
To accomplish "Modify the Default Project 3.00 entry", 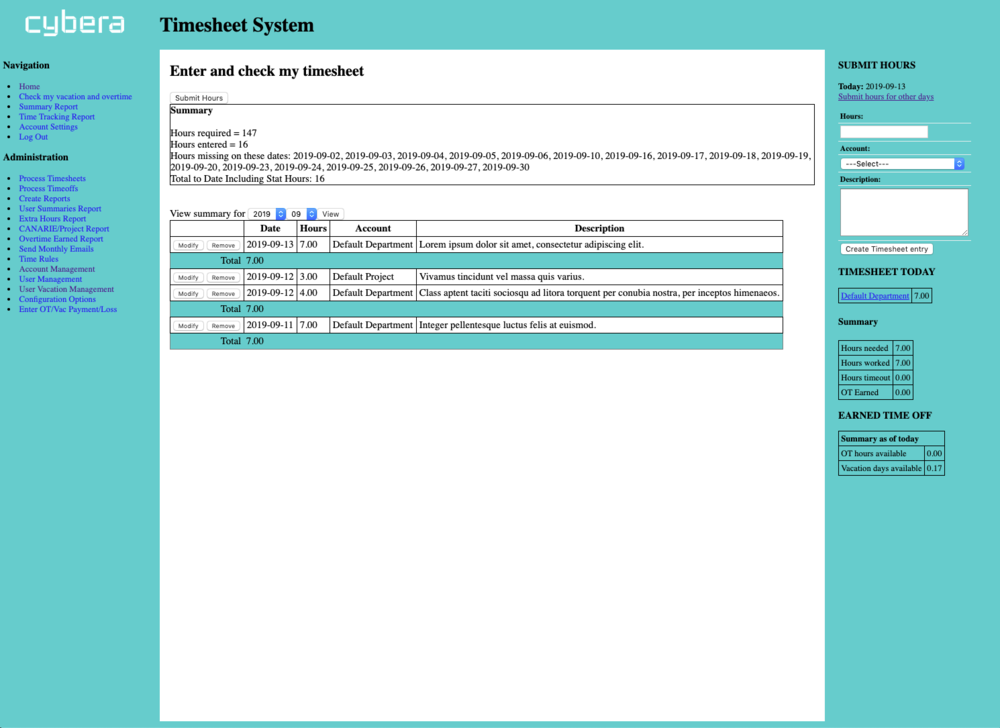I will click(x=188, y=277).
